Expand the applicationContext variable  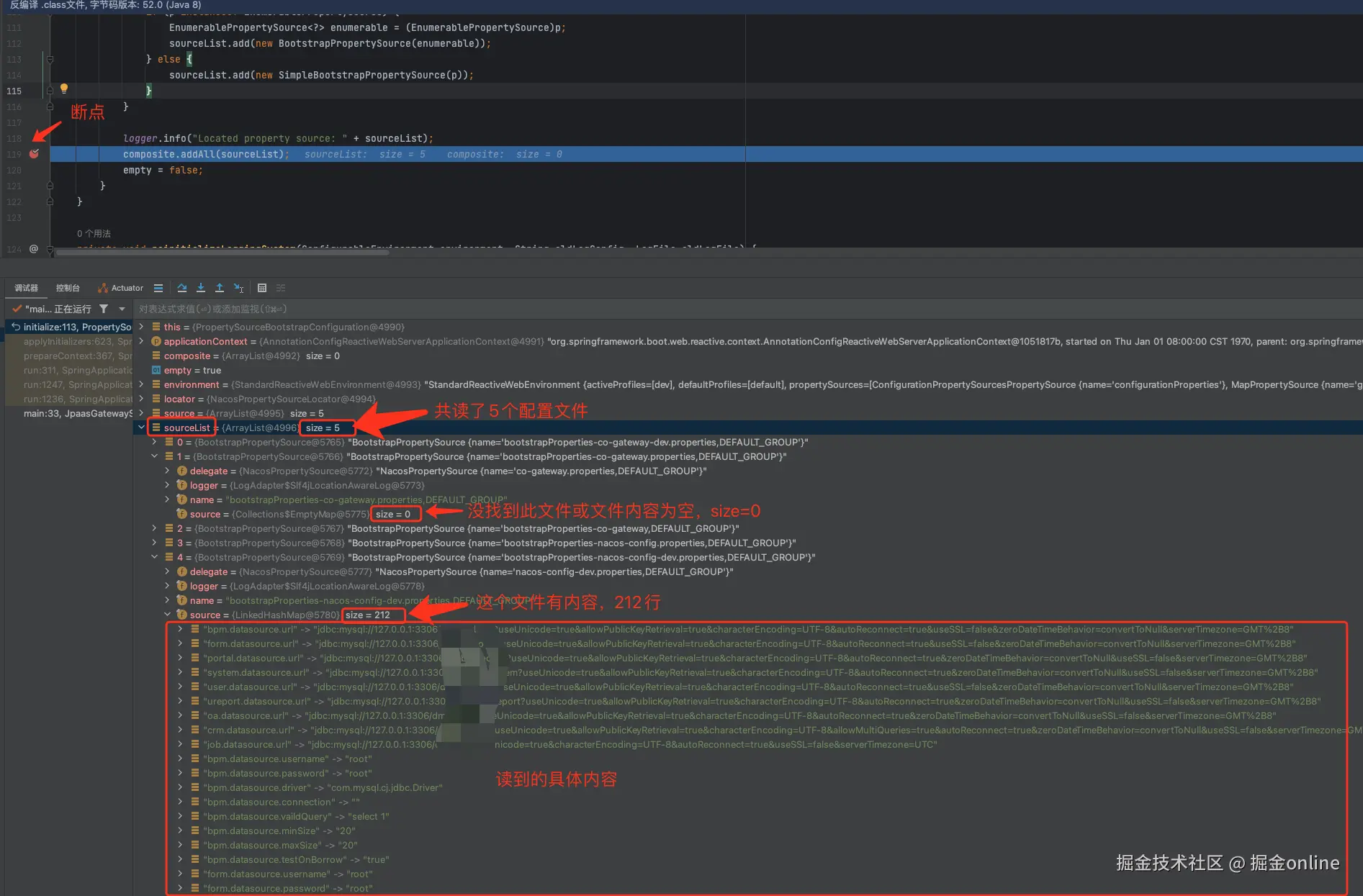(141, 341)
